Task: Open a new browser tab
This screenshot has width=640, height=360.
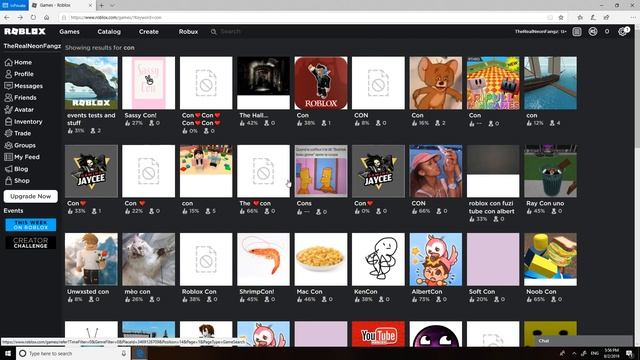Action: pos(101,5)
